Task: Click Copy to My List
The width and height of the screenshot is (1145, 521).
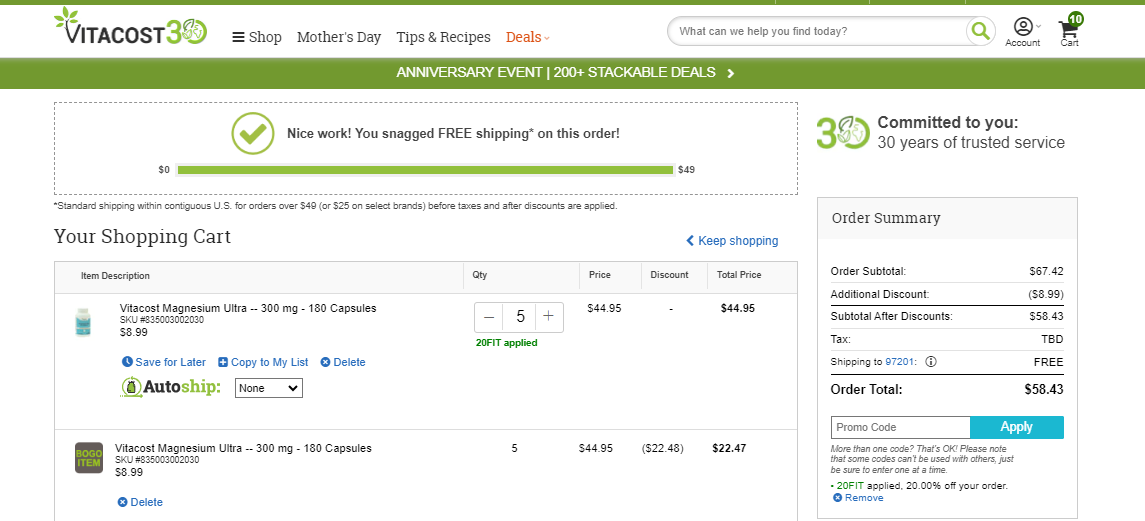Action: pos(264,362)
